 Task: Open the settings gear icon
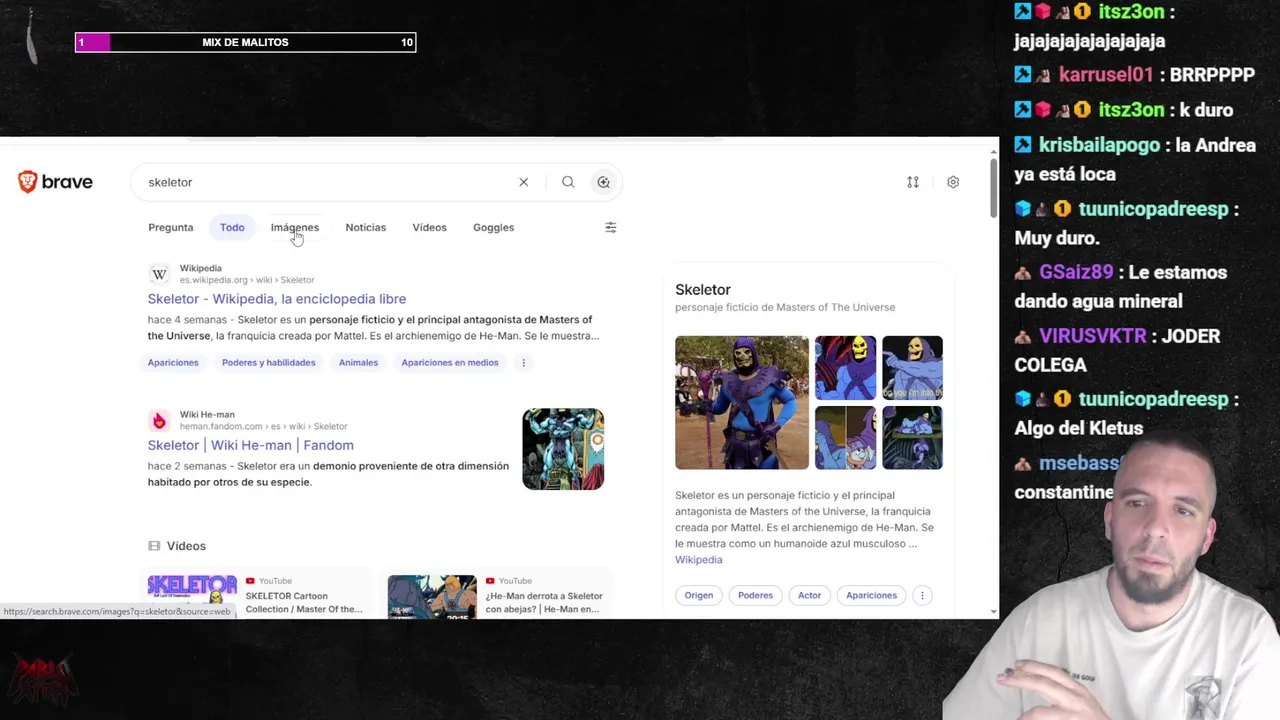953,182
